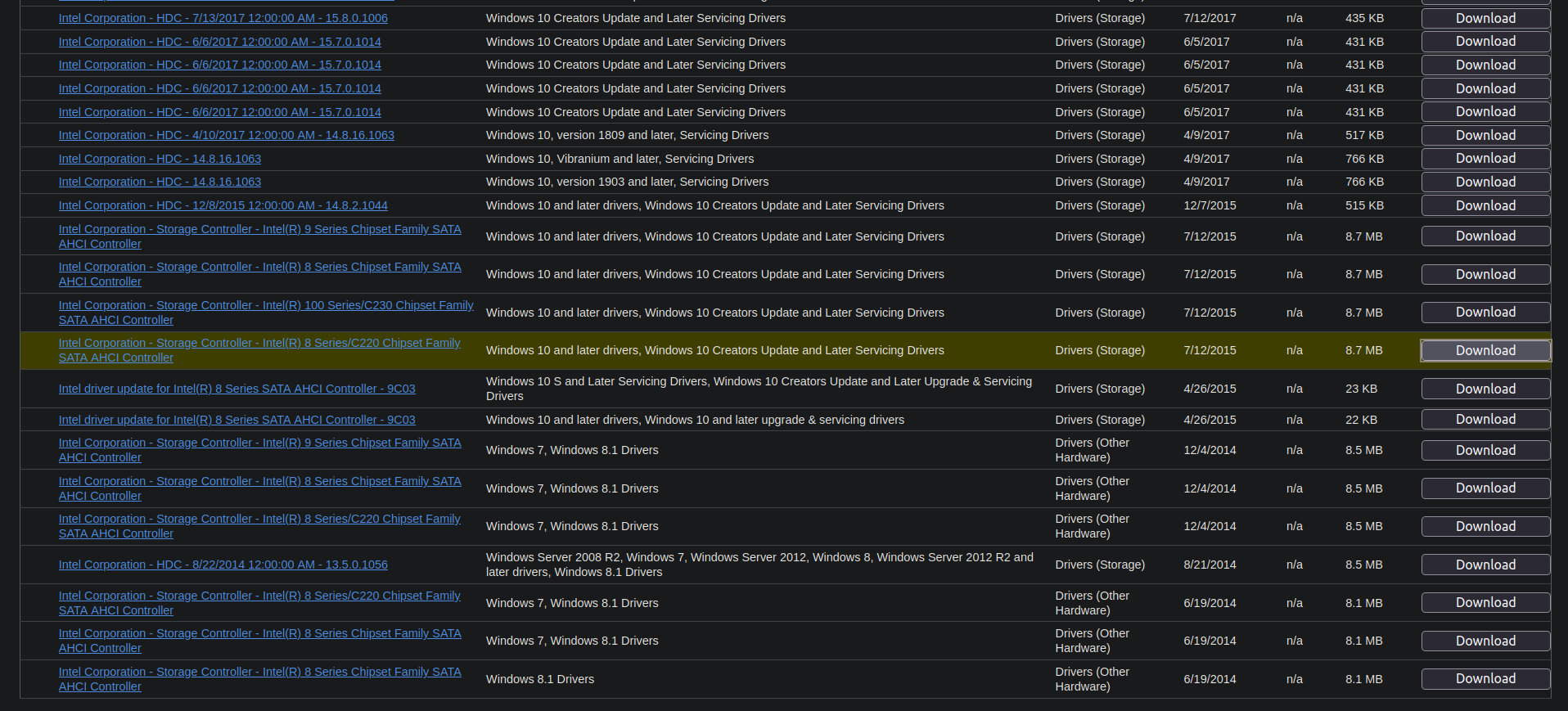Open 8 Series Chipset Family SATA link dated 7/12/2015
Viewport: 1568px width, 711px height.
(260, 274)
